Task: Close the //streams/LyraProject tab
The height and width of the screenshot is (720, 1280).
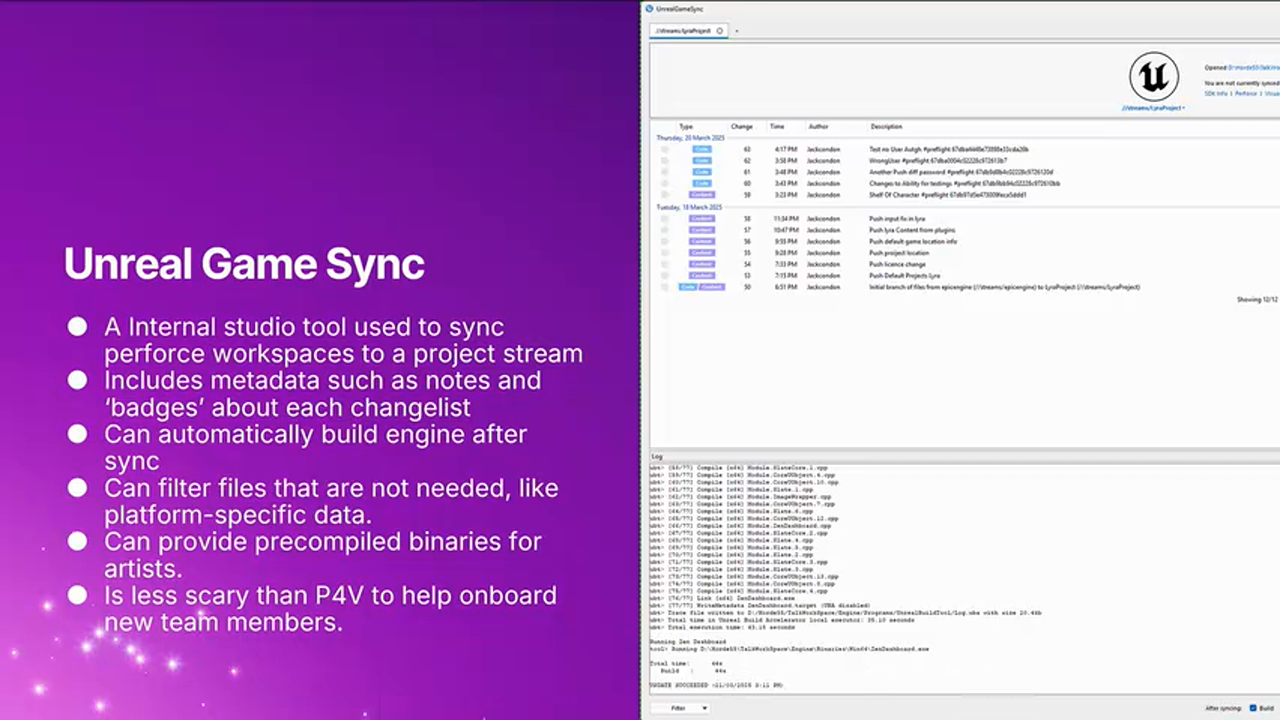Action: [720, 31]
